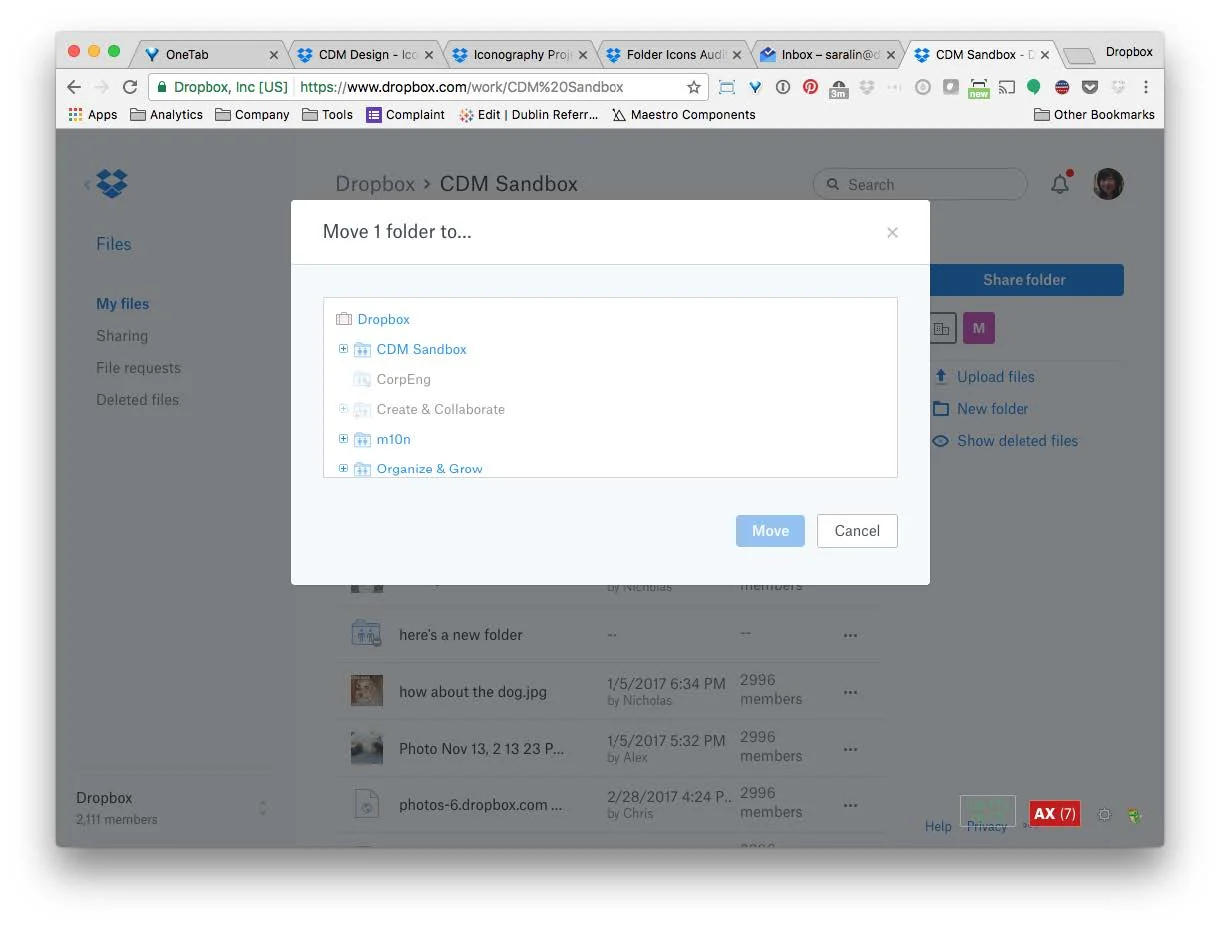Open File requests in sidebar
This screenshot has height=927, width=1220.
(138, 368)
